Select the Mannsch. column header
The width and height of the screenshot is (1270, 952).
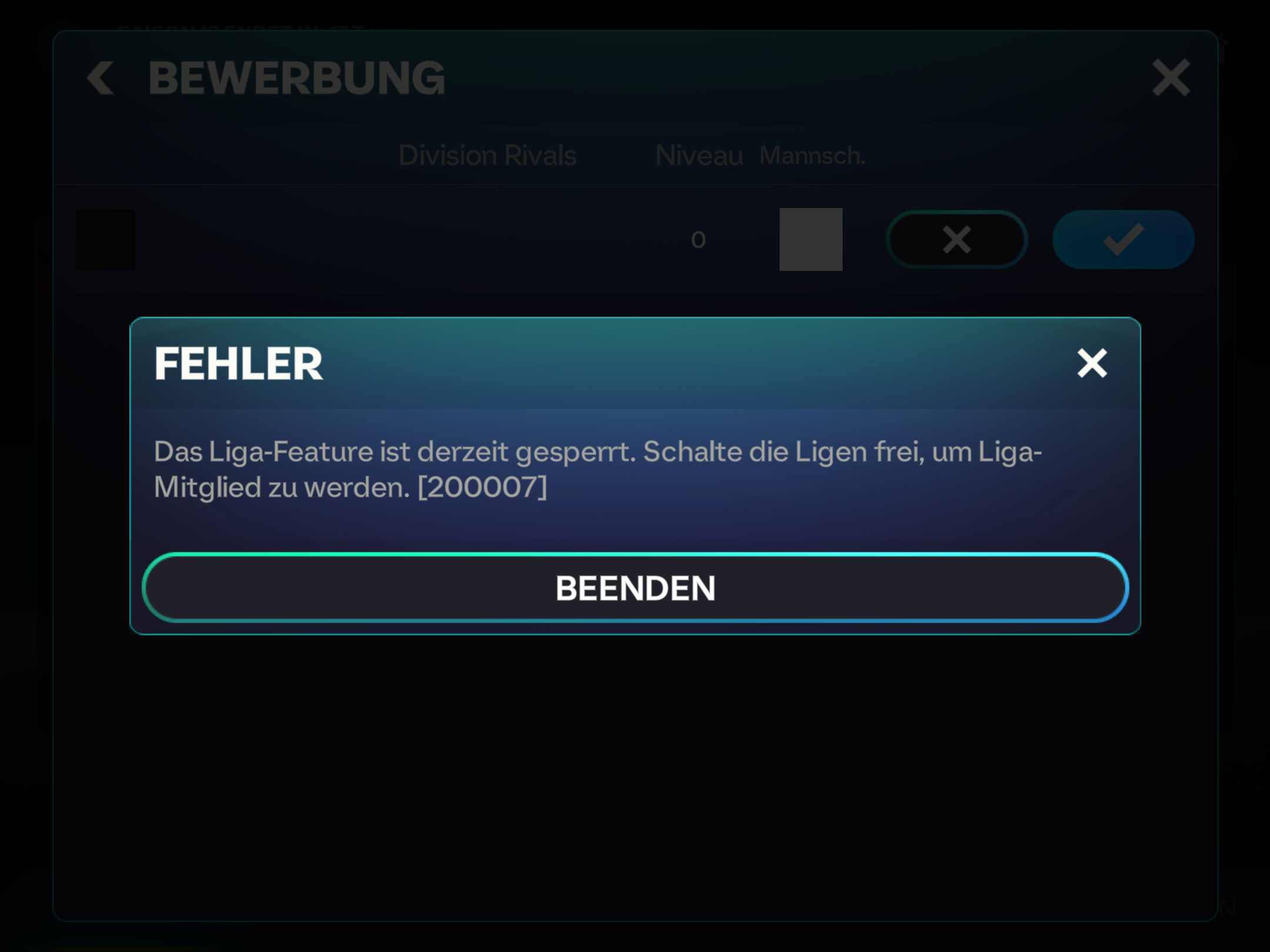tap(812, 156)
